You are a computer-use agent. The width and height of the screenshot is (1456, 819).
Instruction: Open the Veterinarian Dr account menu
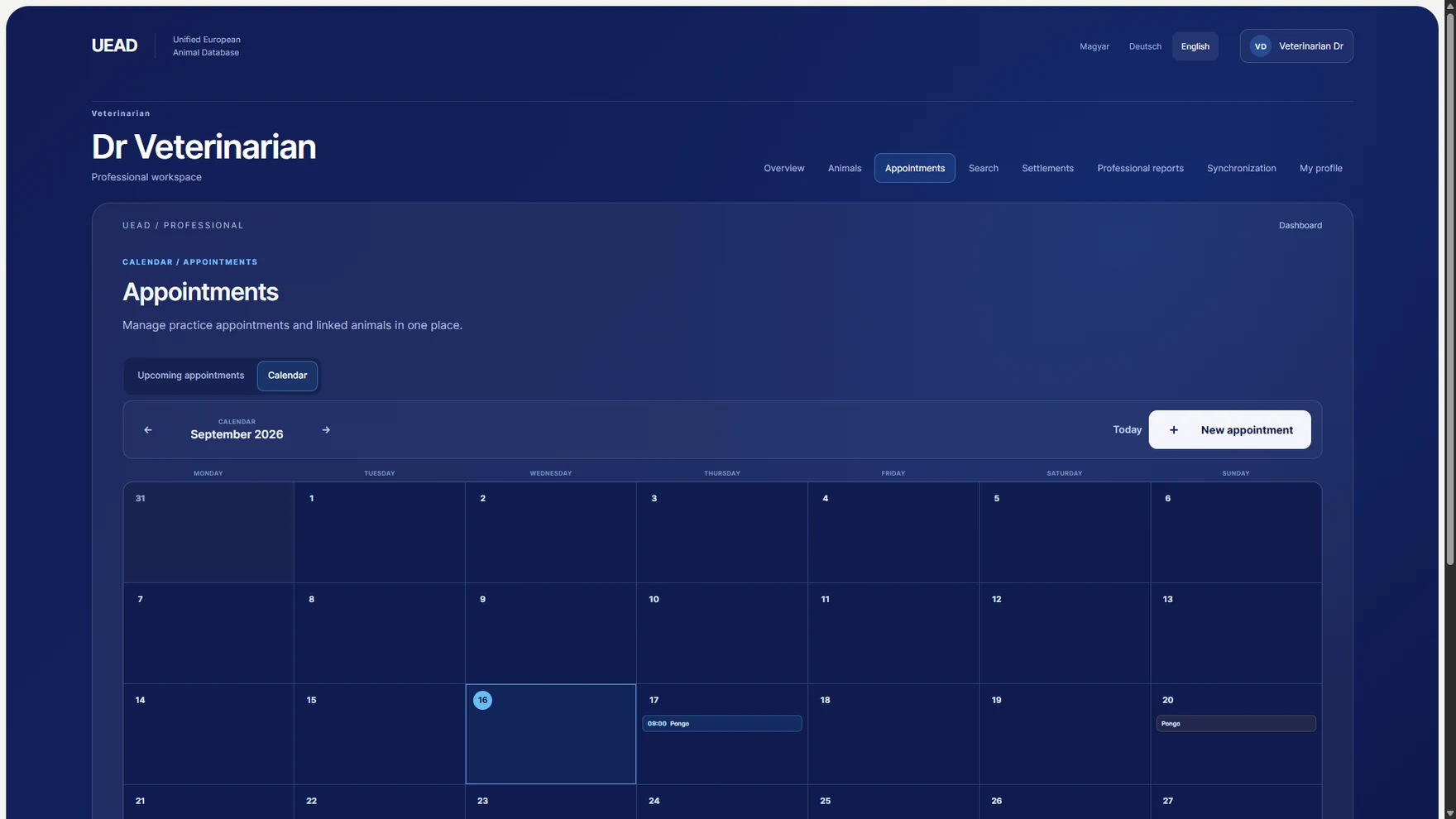tap(1296, 46)
